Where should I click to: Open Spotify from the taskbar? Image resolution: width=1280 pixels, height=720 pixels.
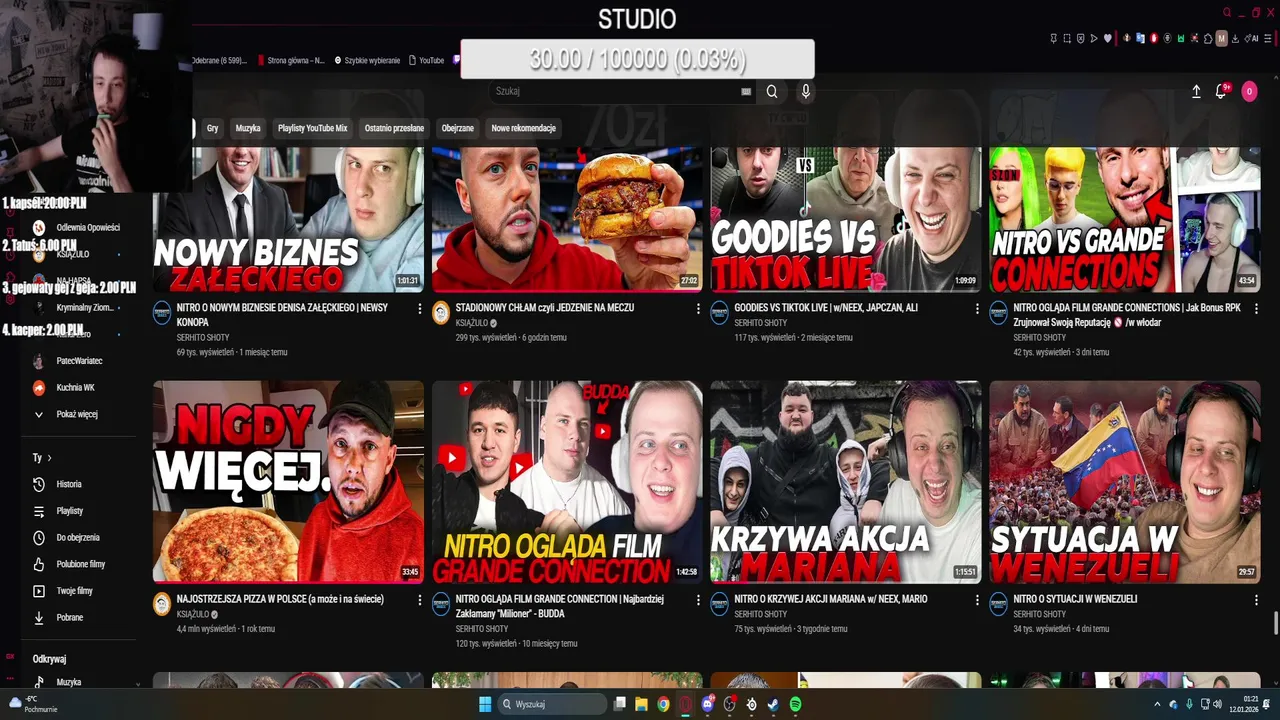[795, 704]
